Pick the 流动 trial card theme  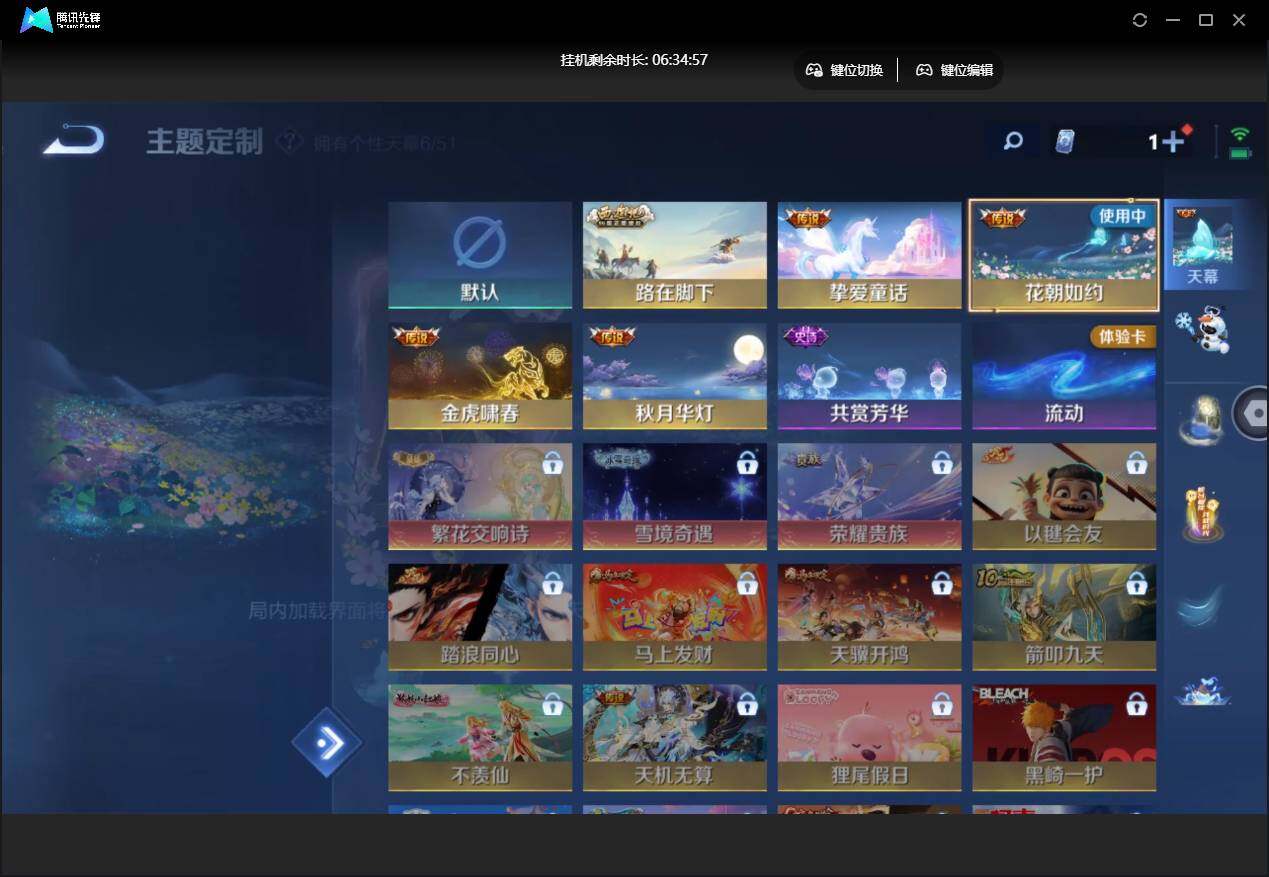(1064, 376)
